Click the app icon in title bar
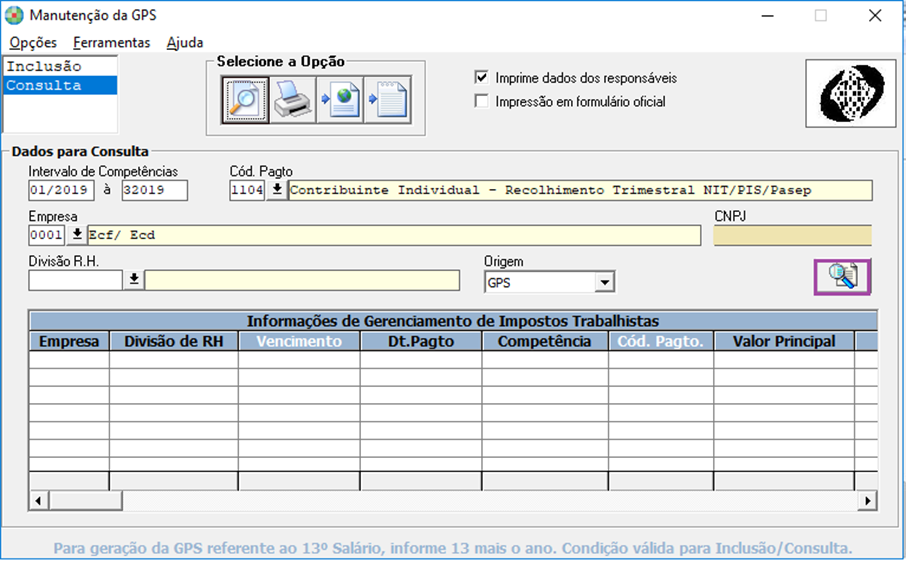Screen dimensions: 906x563 click(x=14, y=16)
